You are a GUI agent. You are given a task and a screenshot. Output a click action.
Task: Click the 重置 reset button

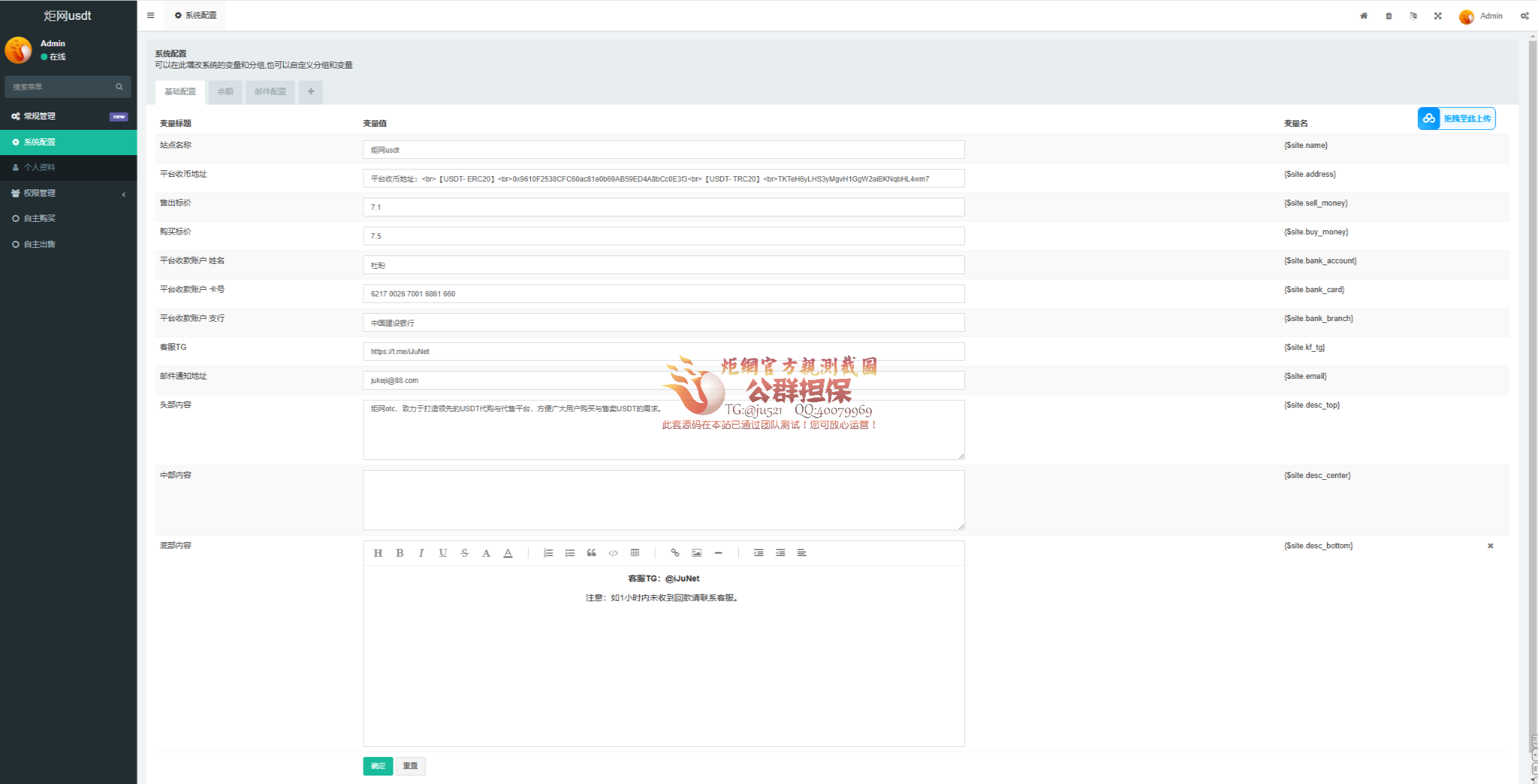pos(410,766)
